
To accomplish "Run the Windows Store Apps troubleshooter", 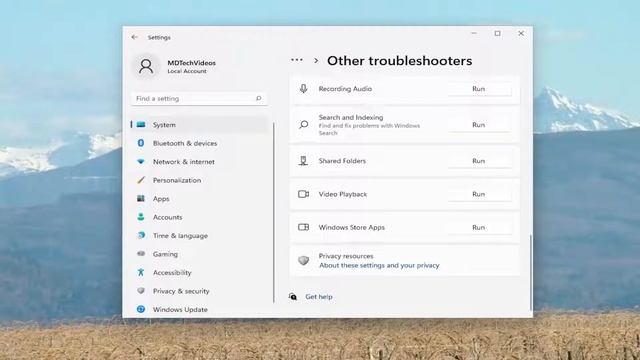I will (478, 227).
